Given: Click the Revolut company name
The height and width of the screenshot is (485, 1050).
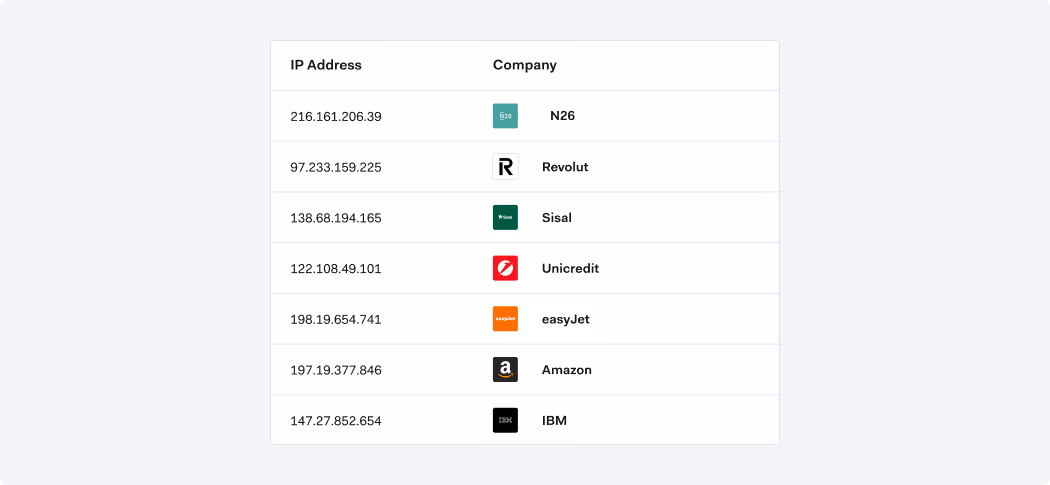Looking at the screenshot, I should [x=565, y=167].
